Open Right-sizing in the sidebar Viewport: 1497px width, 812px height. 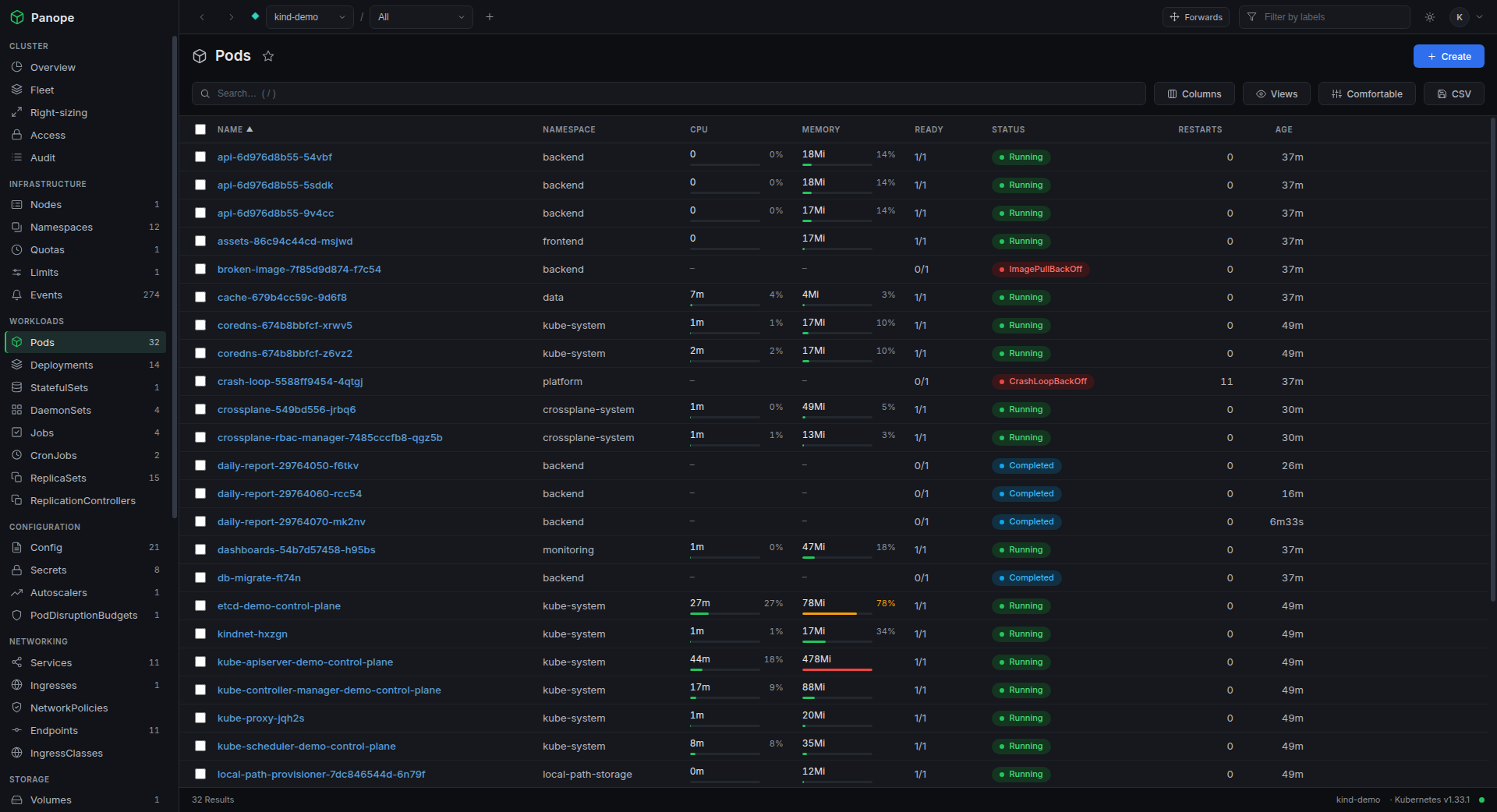tap(86, 113)
